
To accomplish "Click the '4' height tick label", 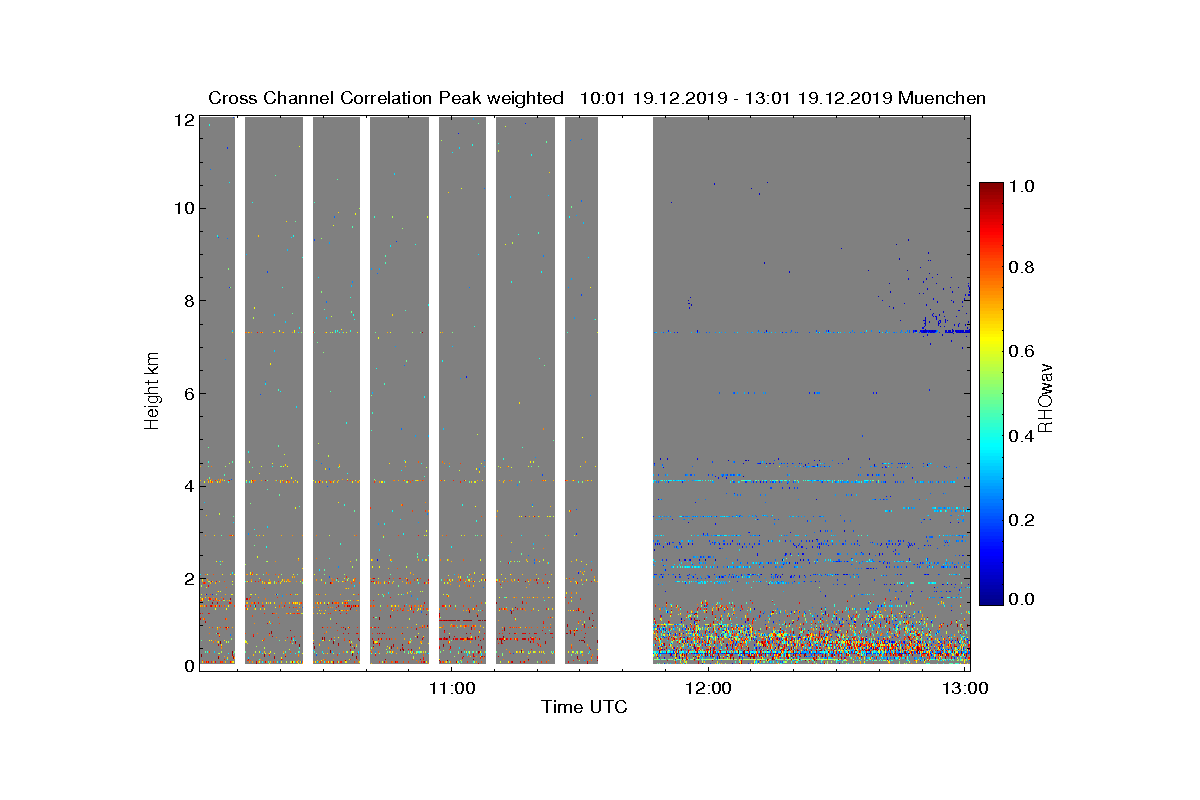I will 187,485.
